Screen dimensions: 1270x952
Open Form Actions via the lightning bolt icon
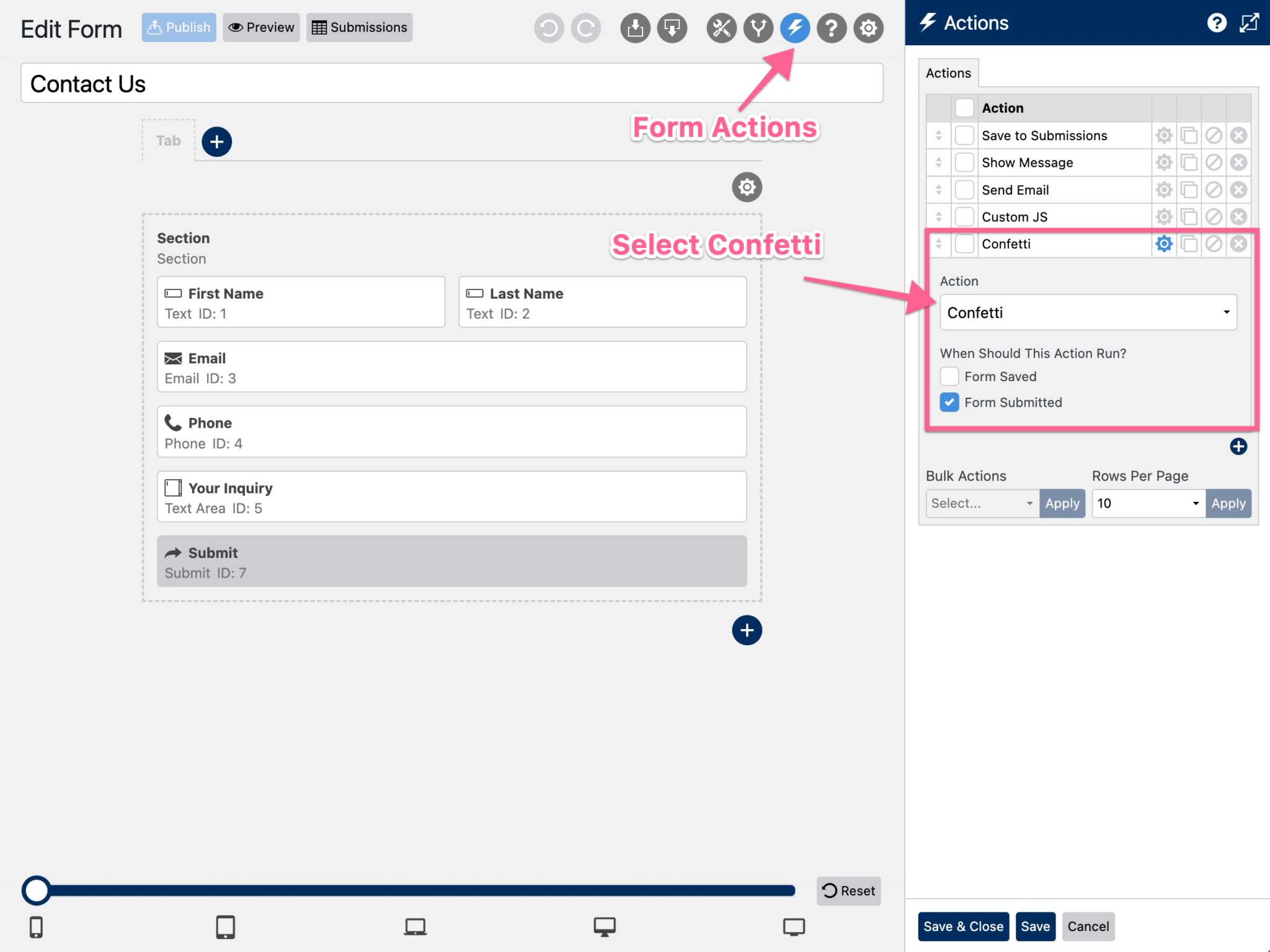tap(795, 28)
